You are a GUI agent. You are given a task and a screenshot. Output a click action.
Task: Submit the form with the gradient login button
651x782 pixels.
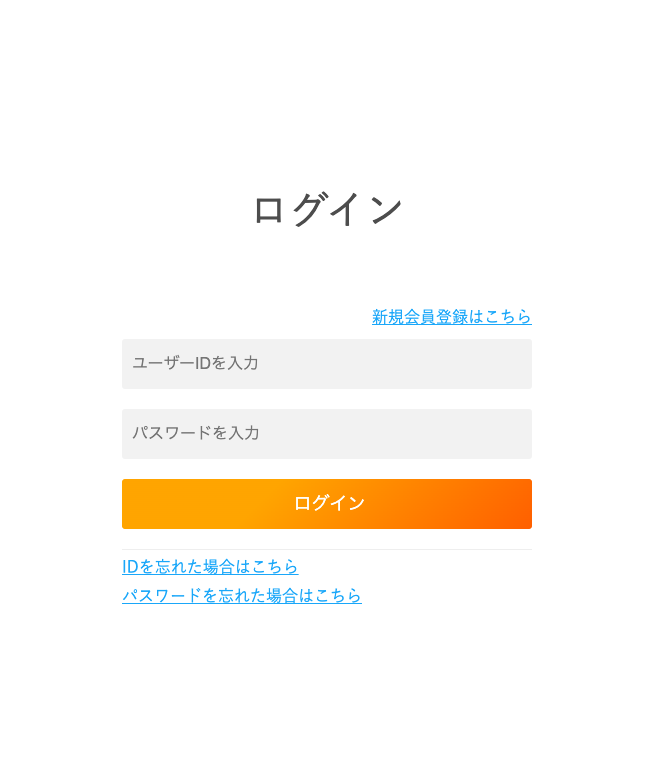click(x=327, y=504)
